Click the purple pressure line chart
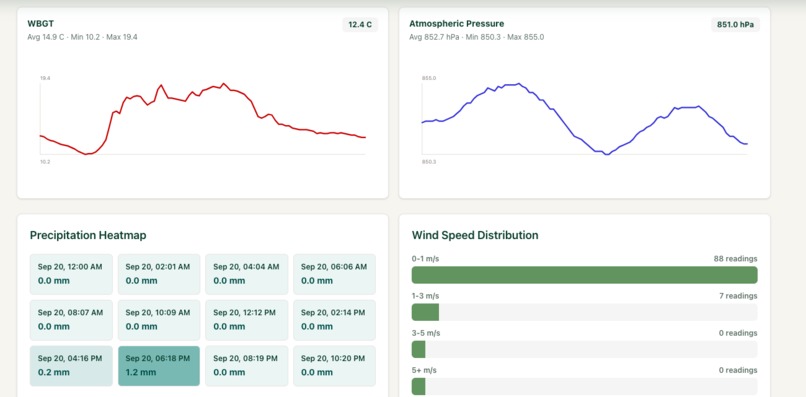This screenshot has height=397, width=806. 584,118
